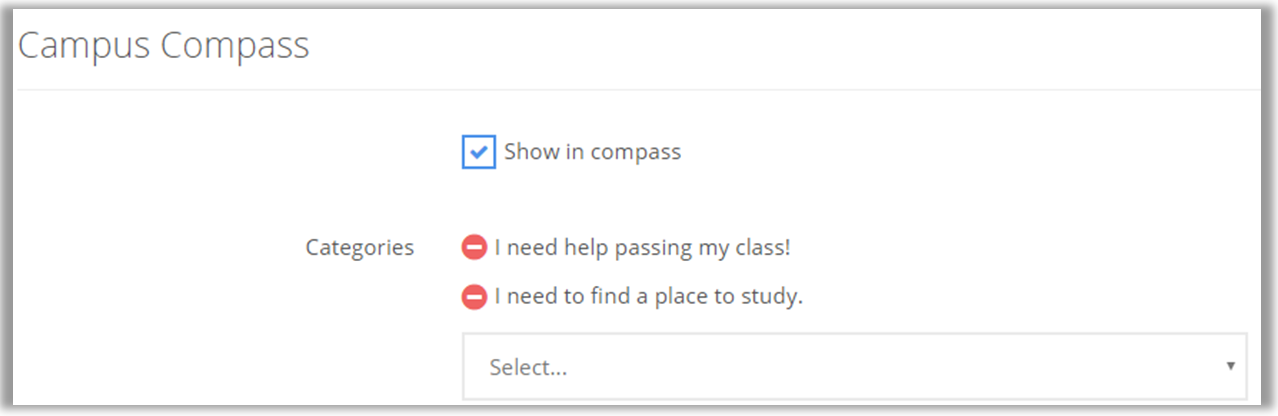Click the red minus icon beside the study place entry
The height and width of the screenshot is (416, 1278).
[x=474, y=297]
